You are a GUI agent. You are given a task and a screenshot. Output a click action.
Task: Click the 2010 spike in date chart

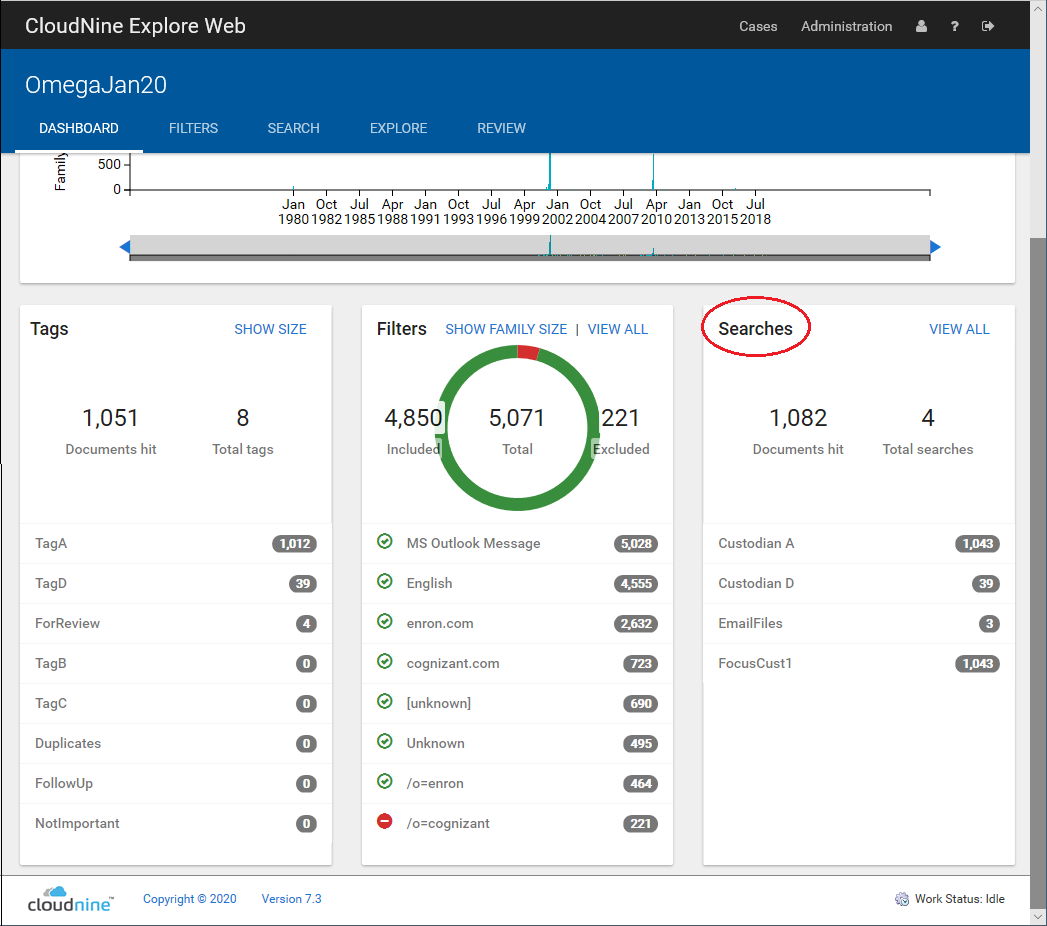coord(653,171)
